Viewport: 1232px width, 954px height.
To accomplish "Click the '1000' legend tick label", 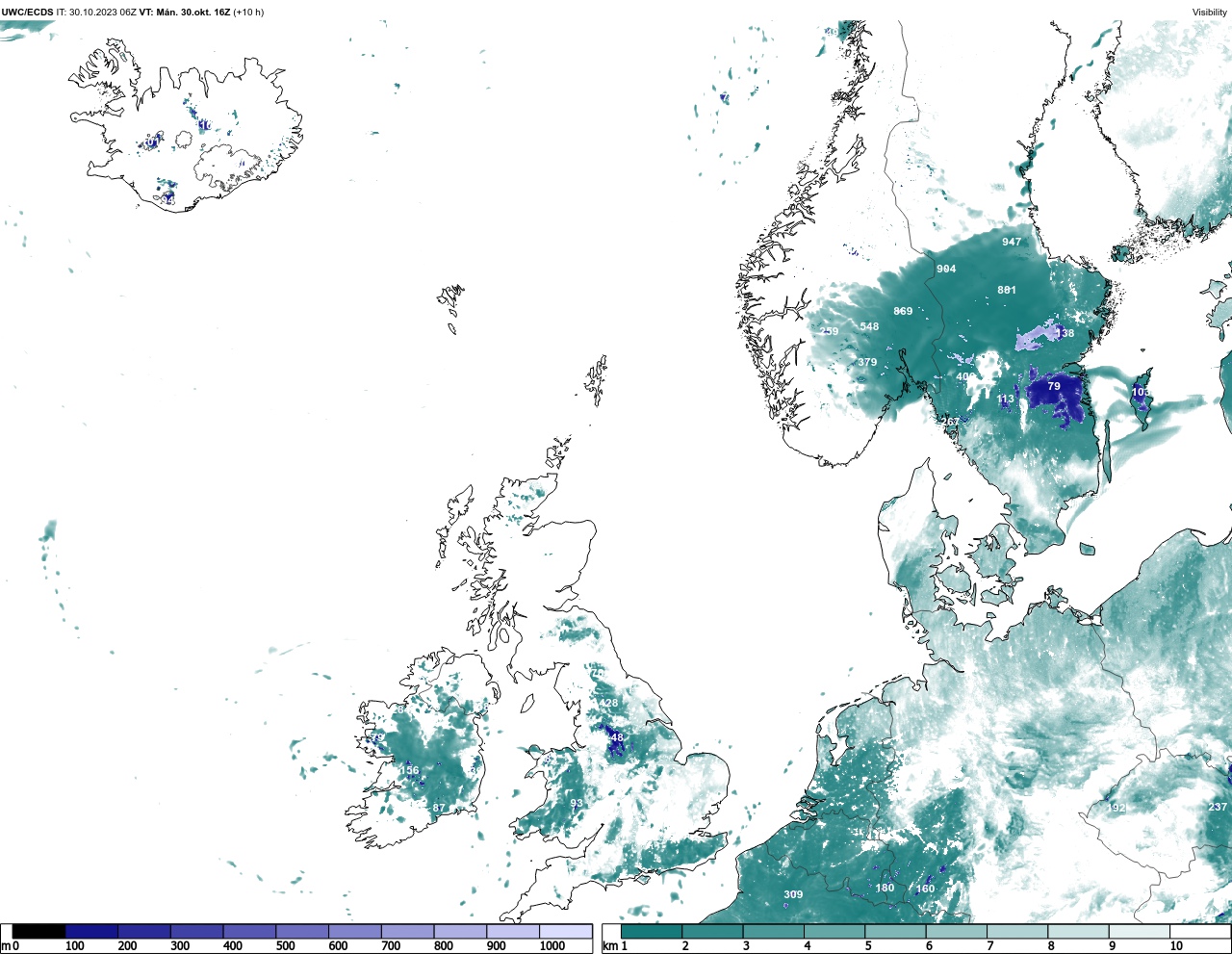I will tap(552, 946).
